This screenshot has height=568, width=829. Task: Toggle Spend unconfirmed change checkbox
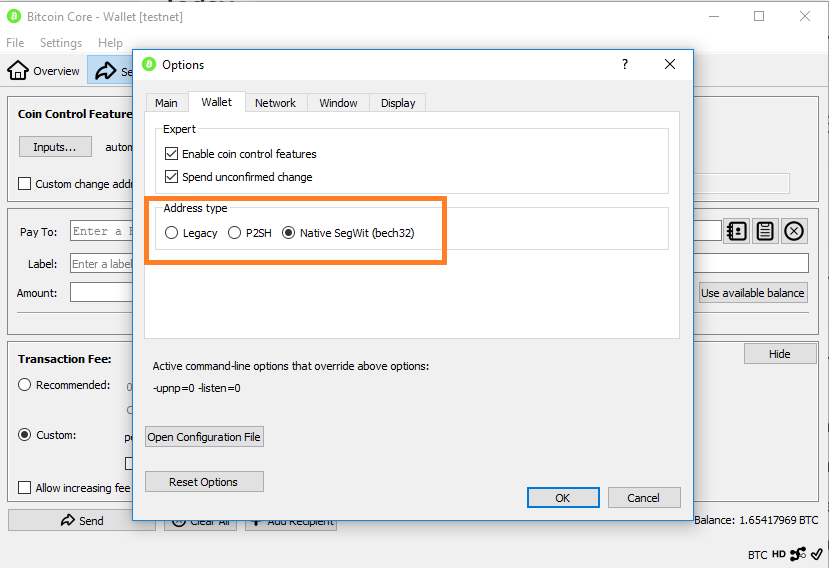(x=174, y=177)
